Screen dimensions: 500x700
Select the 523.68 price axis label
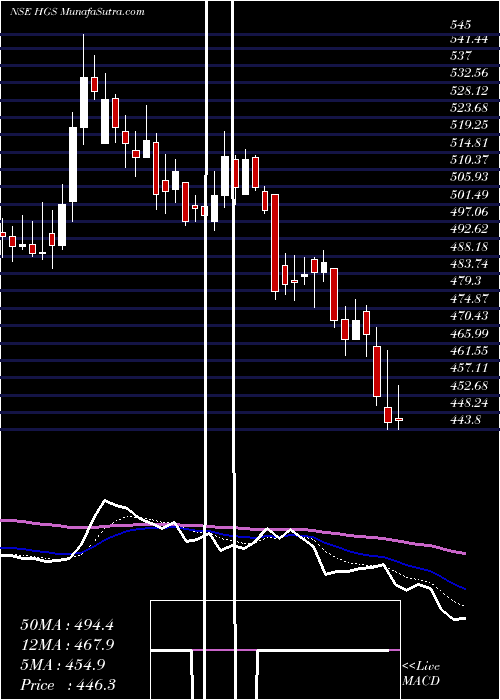[x=469, y=108]
